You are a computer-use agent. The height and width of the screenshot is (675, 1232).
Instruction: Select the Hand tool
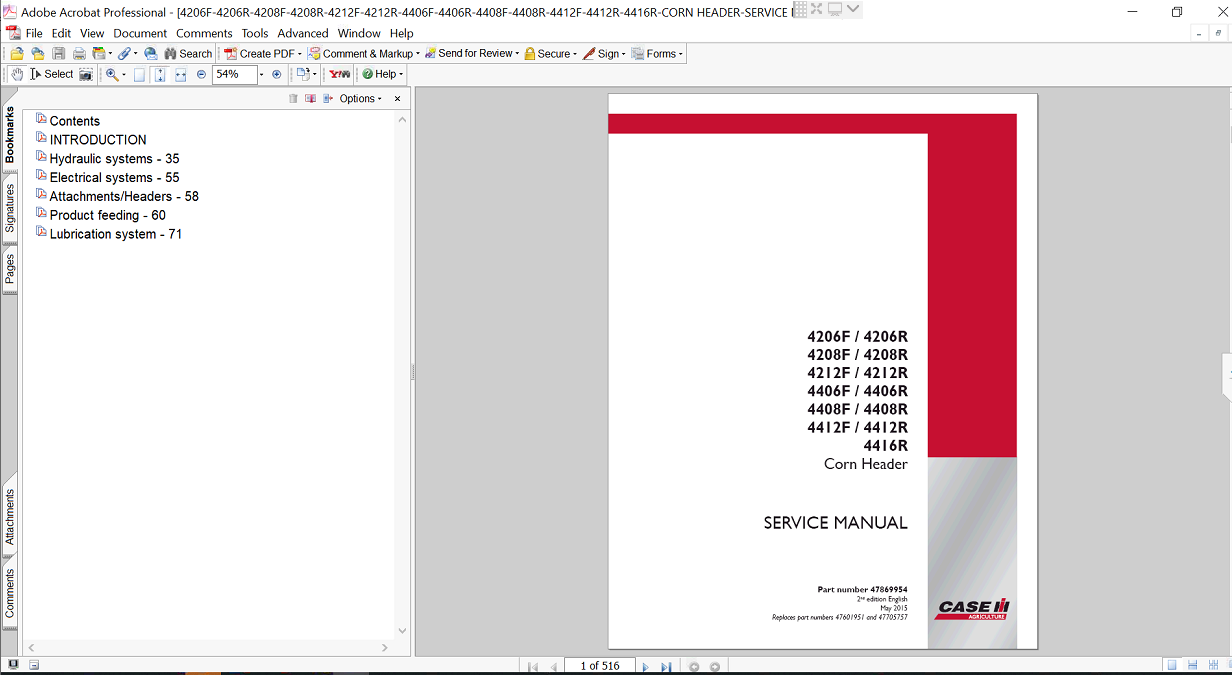[17, 74]
